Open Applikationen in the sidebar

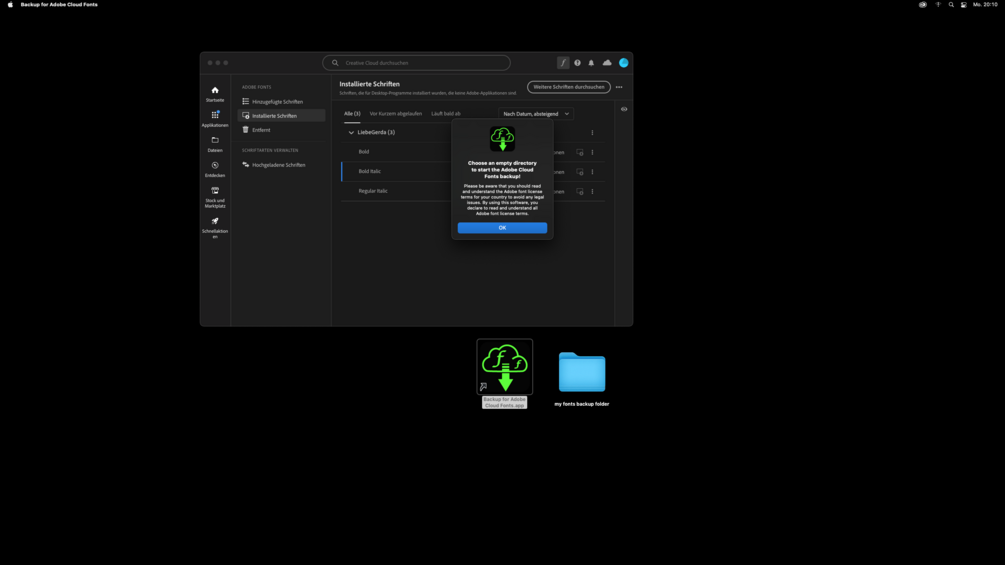pyautogui.click(x=215, y=119)
